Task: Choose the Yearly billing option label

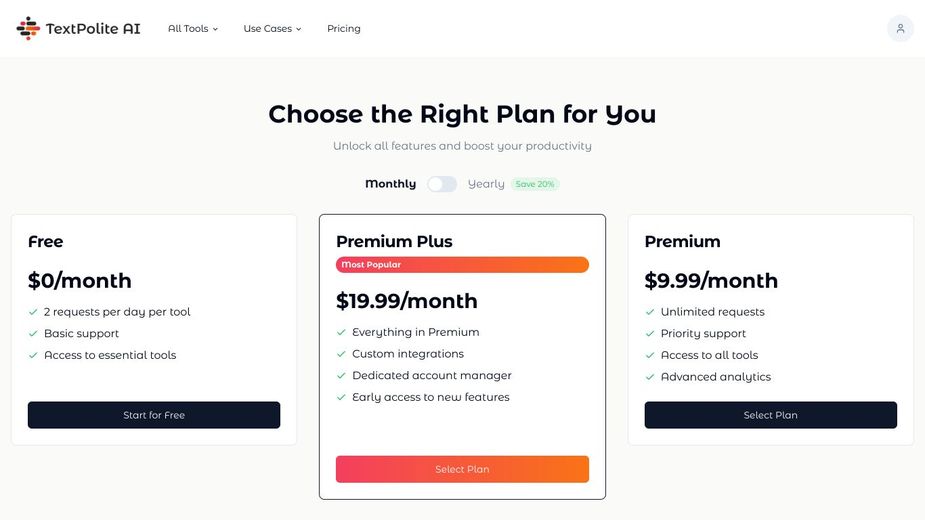Action: [486, 184]
